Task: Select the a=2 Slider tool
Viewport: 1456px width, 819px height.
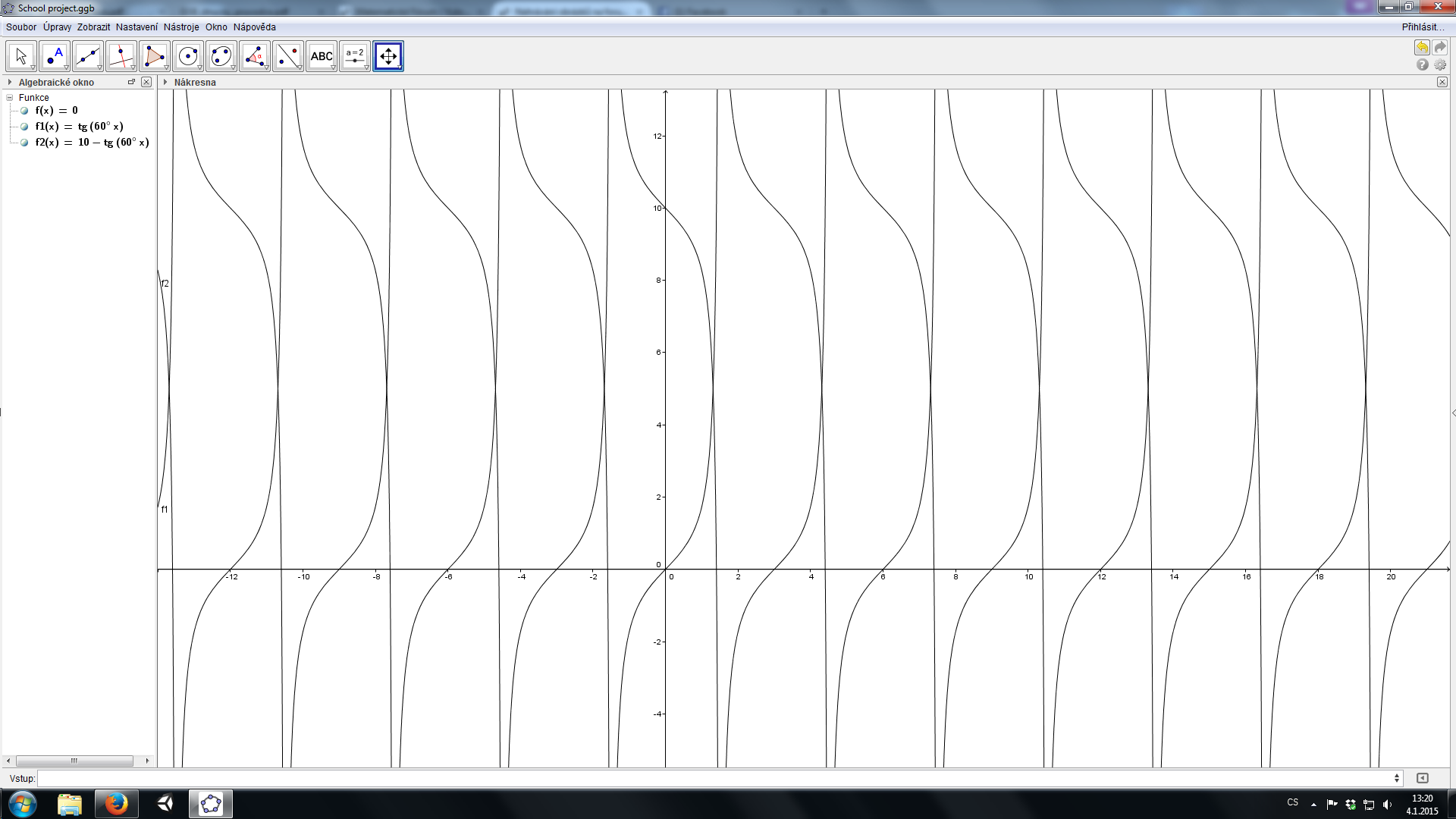Action: click(355, 56)
